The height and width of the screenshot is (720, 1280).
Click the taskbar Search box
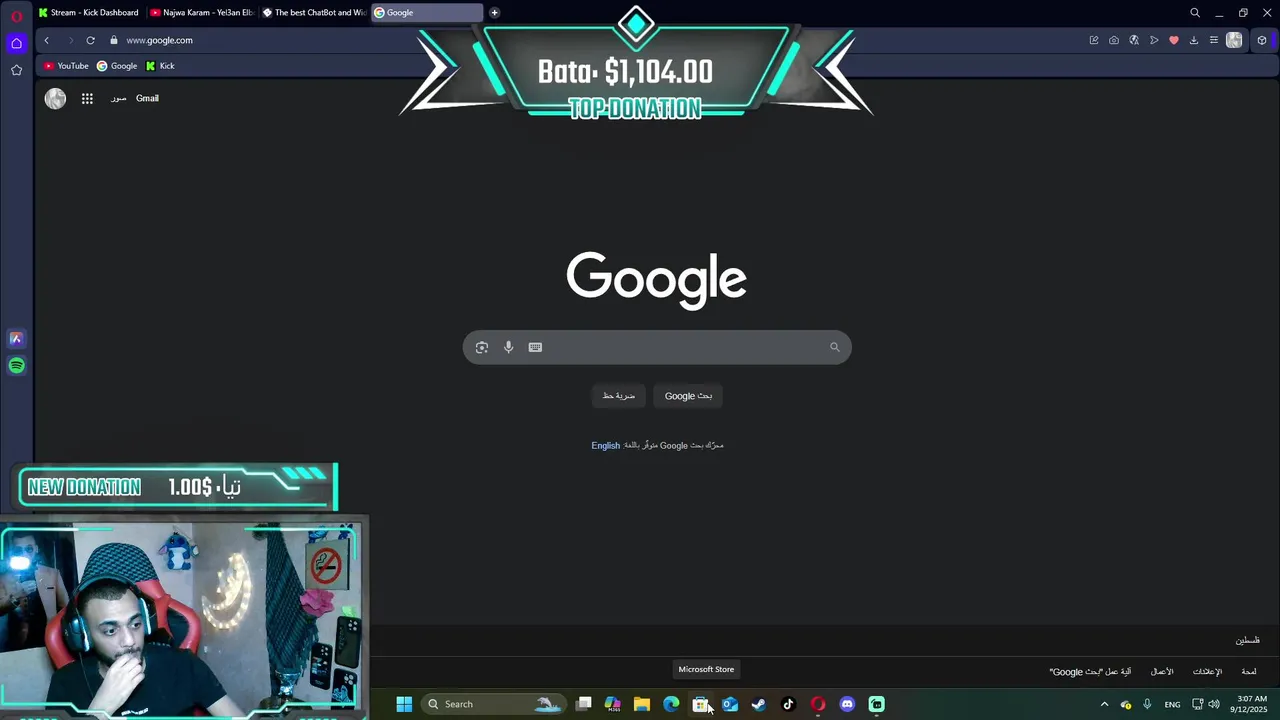click(494, 704)
